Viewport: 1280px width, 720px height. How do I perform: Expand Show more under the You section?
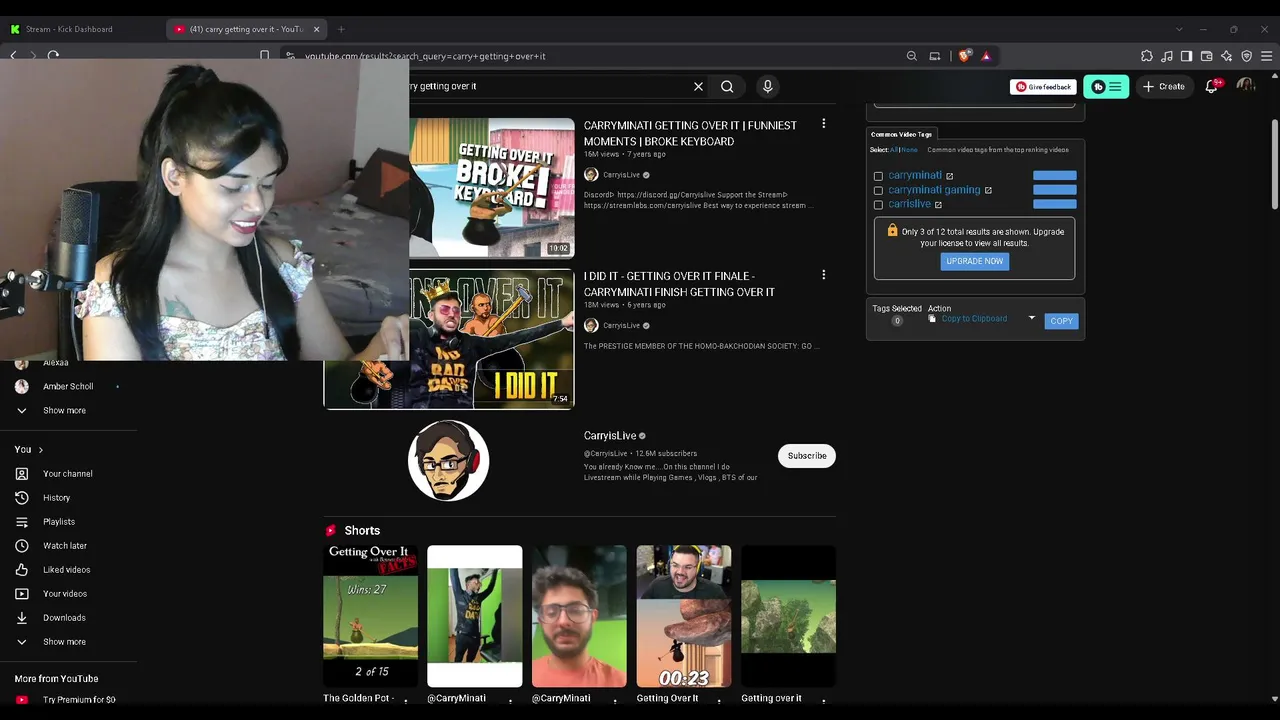(64, 642)
